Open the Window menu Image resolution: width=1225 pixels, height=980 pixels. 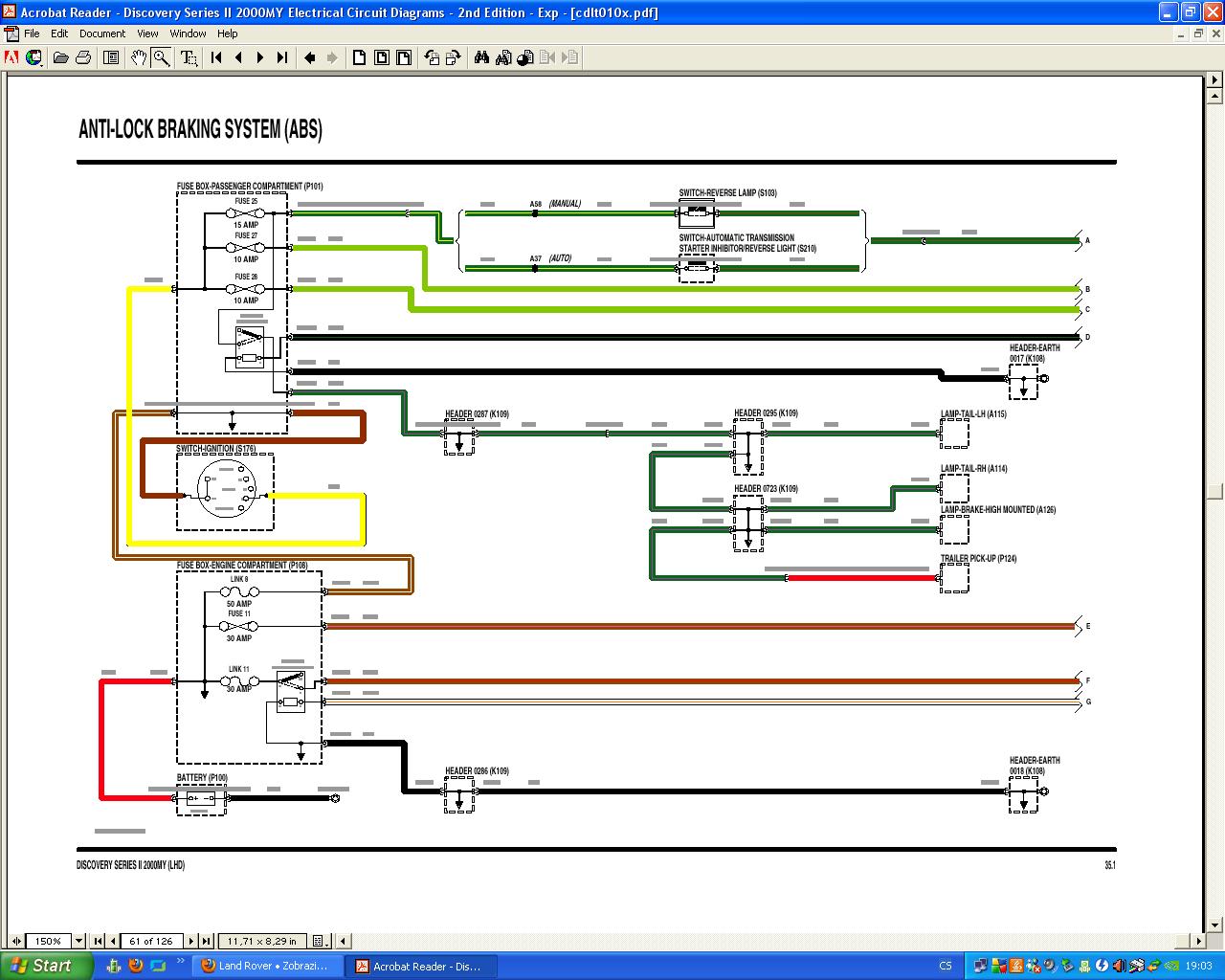(188, 33)
